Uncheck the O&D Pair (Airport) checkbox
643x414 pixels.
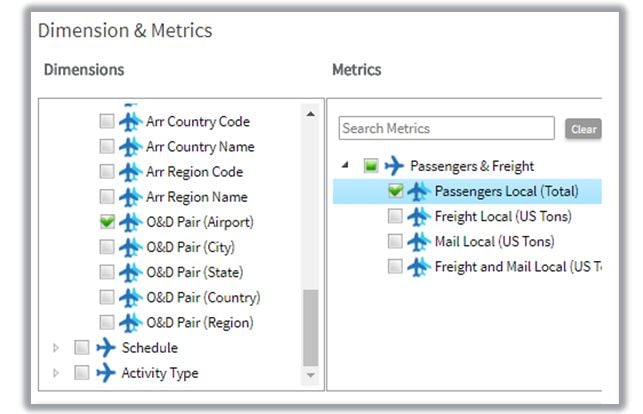pos(107,222)
